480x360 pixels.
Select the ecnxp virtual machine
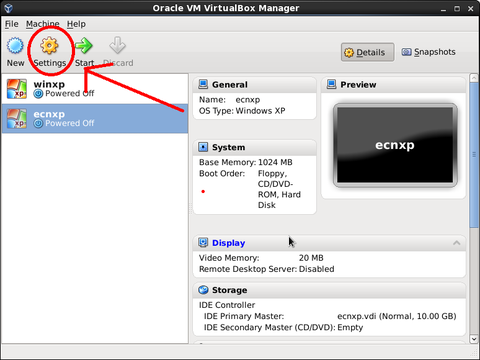pyautogui.click(x=95, y=119)
